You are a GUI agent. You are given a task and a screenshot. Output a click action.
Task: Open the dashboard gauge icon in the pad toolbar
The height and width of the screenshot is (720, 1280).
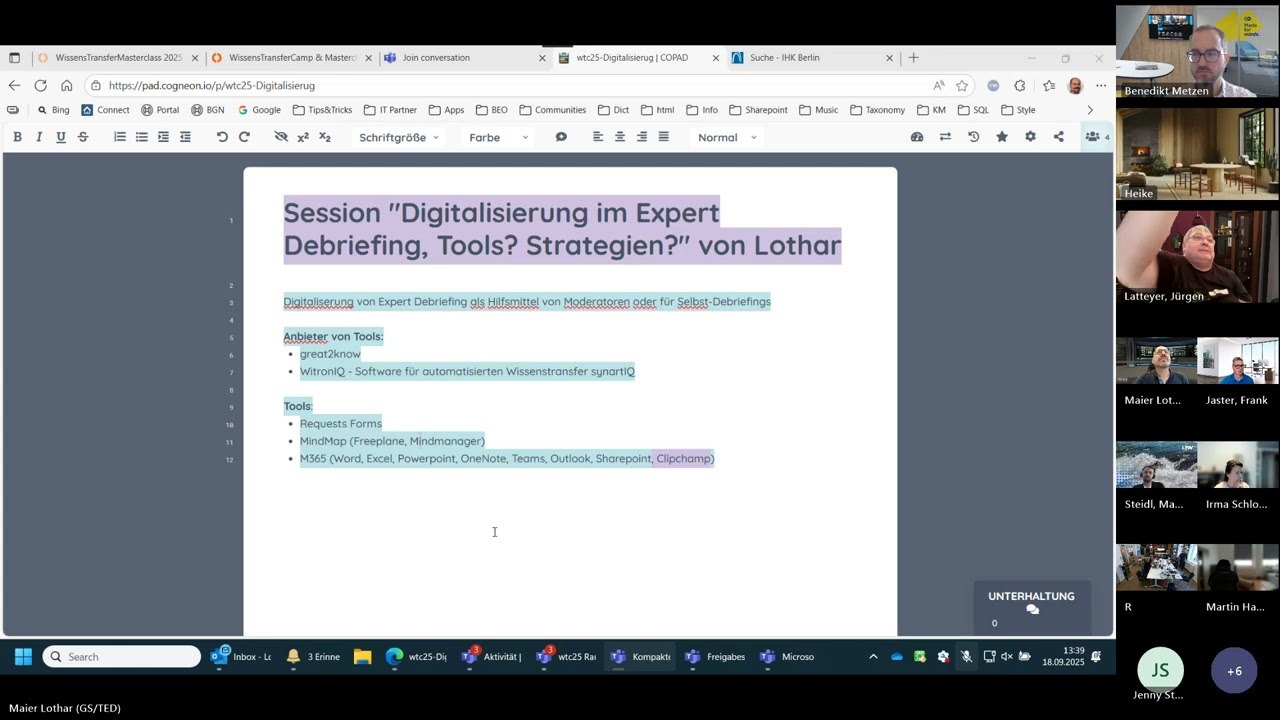point(917,137)
